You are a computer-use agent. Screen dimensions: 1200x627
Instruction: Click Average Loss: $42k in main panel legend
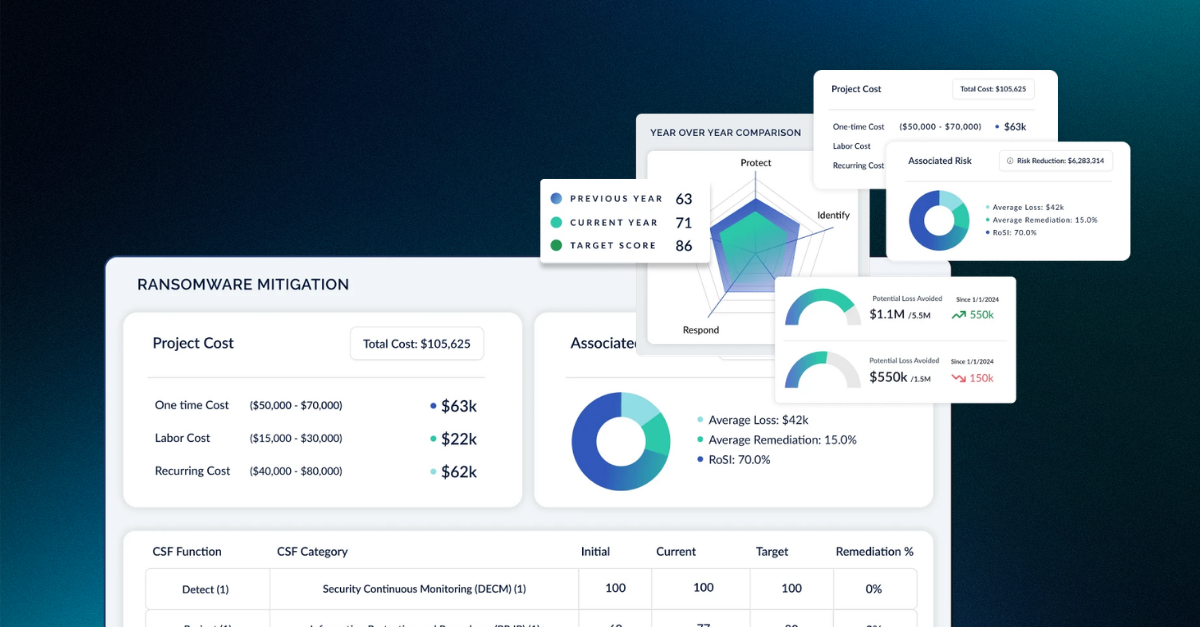758,420
